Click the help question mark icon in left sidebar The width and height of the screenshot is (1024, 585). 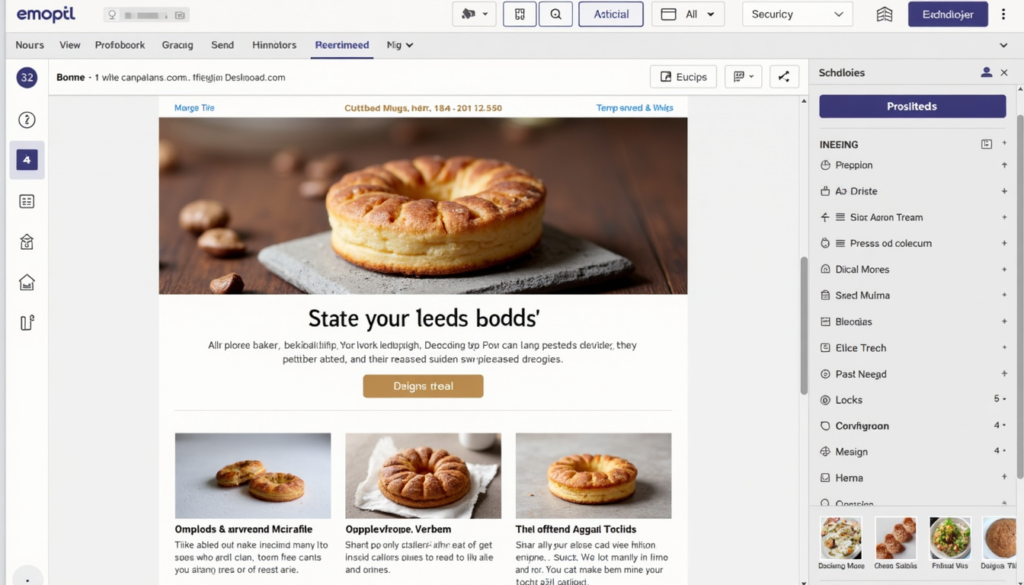27,120
